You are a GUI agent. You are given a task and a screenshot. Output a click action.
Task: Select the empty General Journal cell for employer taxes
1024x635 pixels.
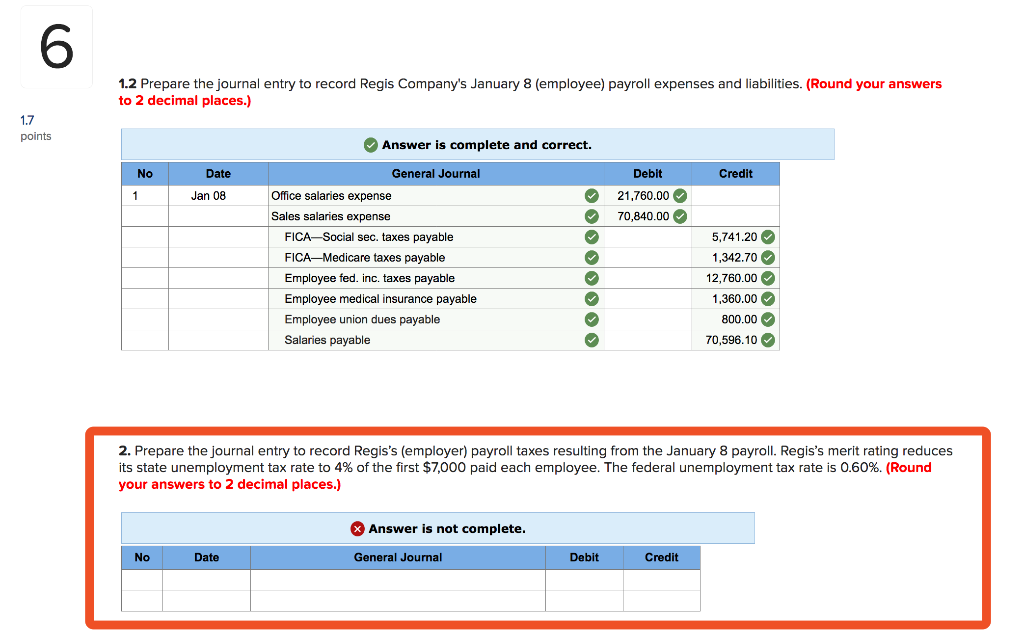coord(397,580)
